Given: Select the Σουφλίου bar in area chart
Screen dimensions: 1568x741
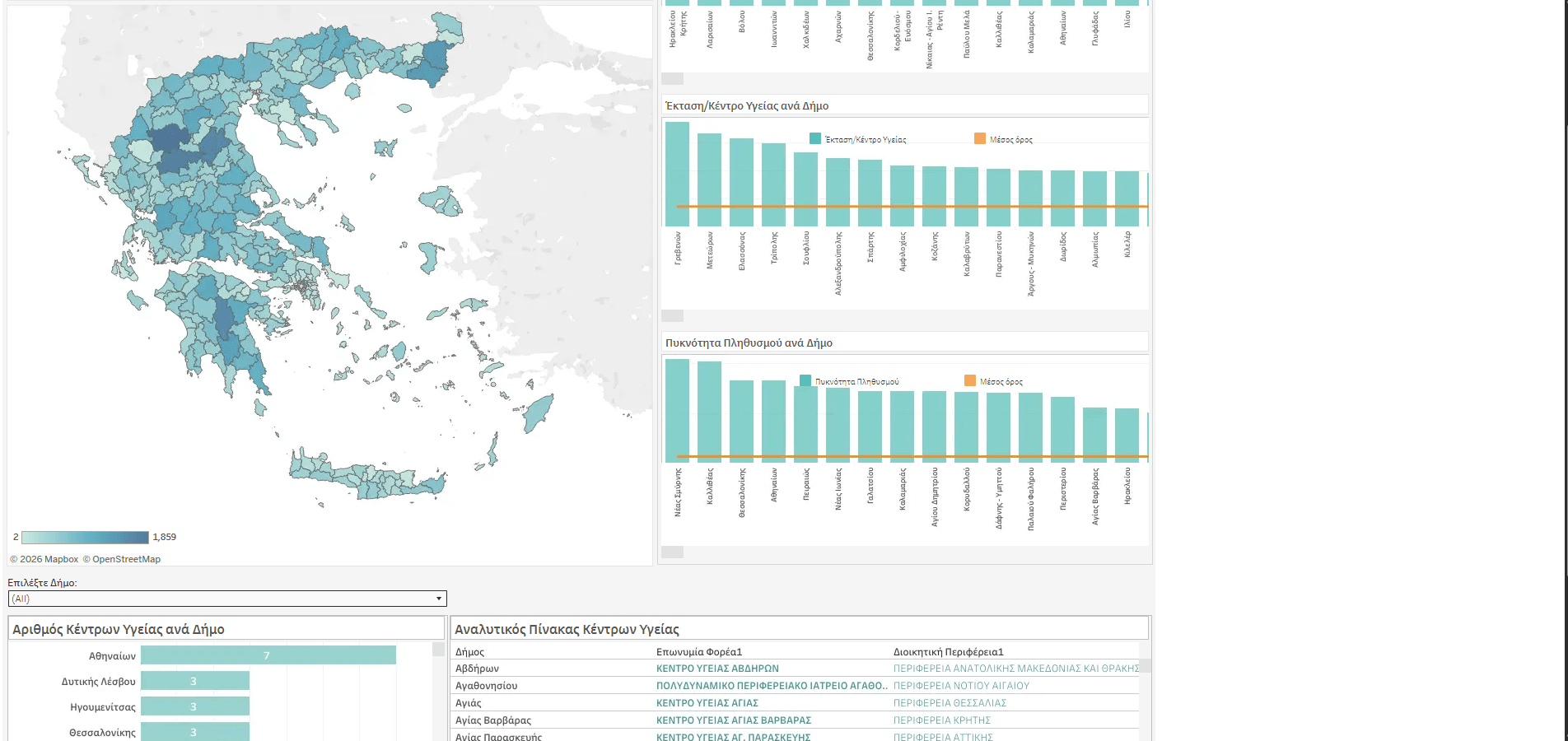Looking at the screenshot, I should tap(805, 189).
